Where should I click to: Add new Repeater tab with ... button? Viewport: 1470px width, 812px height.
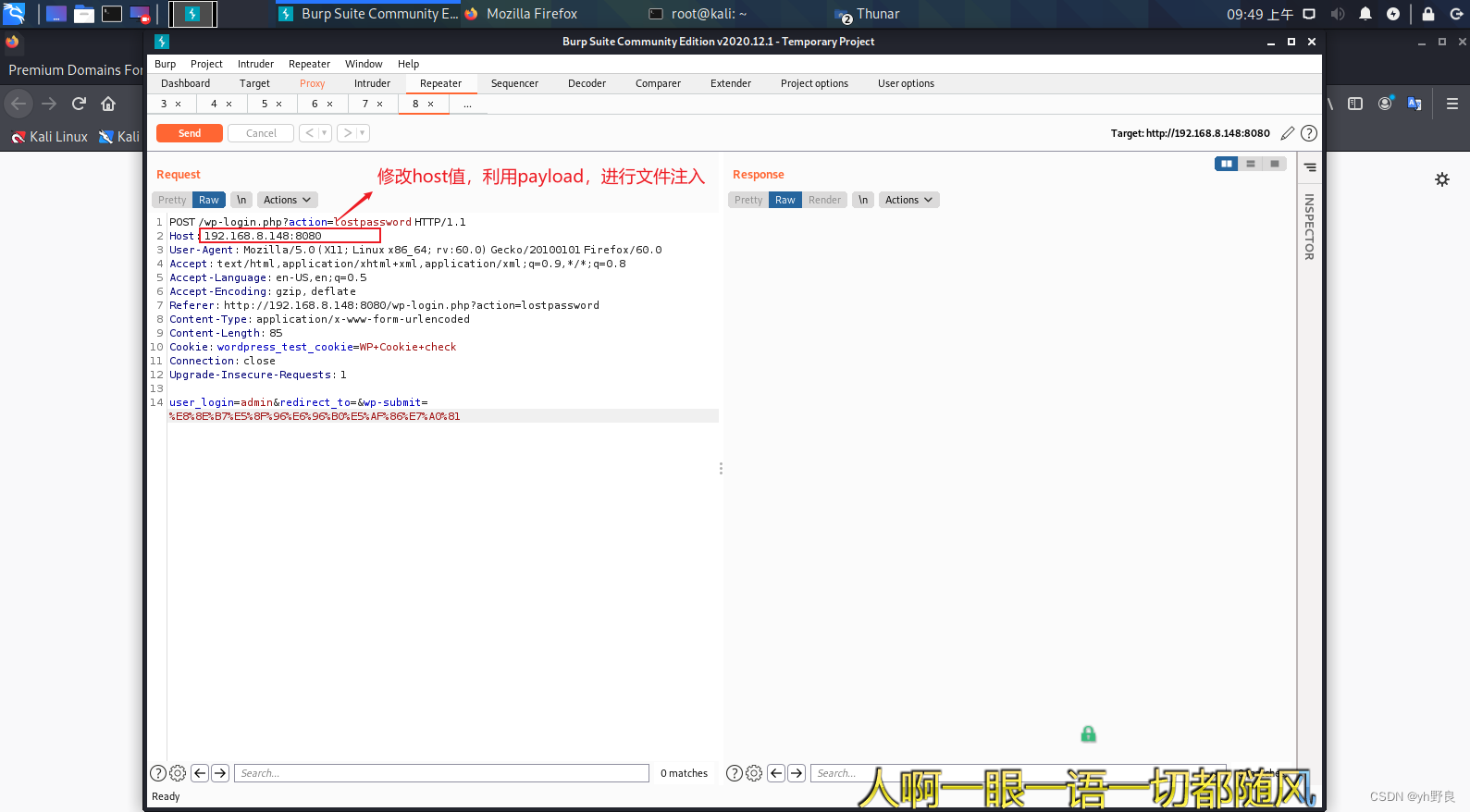click(x=467, y=104)
